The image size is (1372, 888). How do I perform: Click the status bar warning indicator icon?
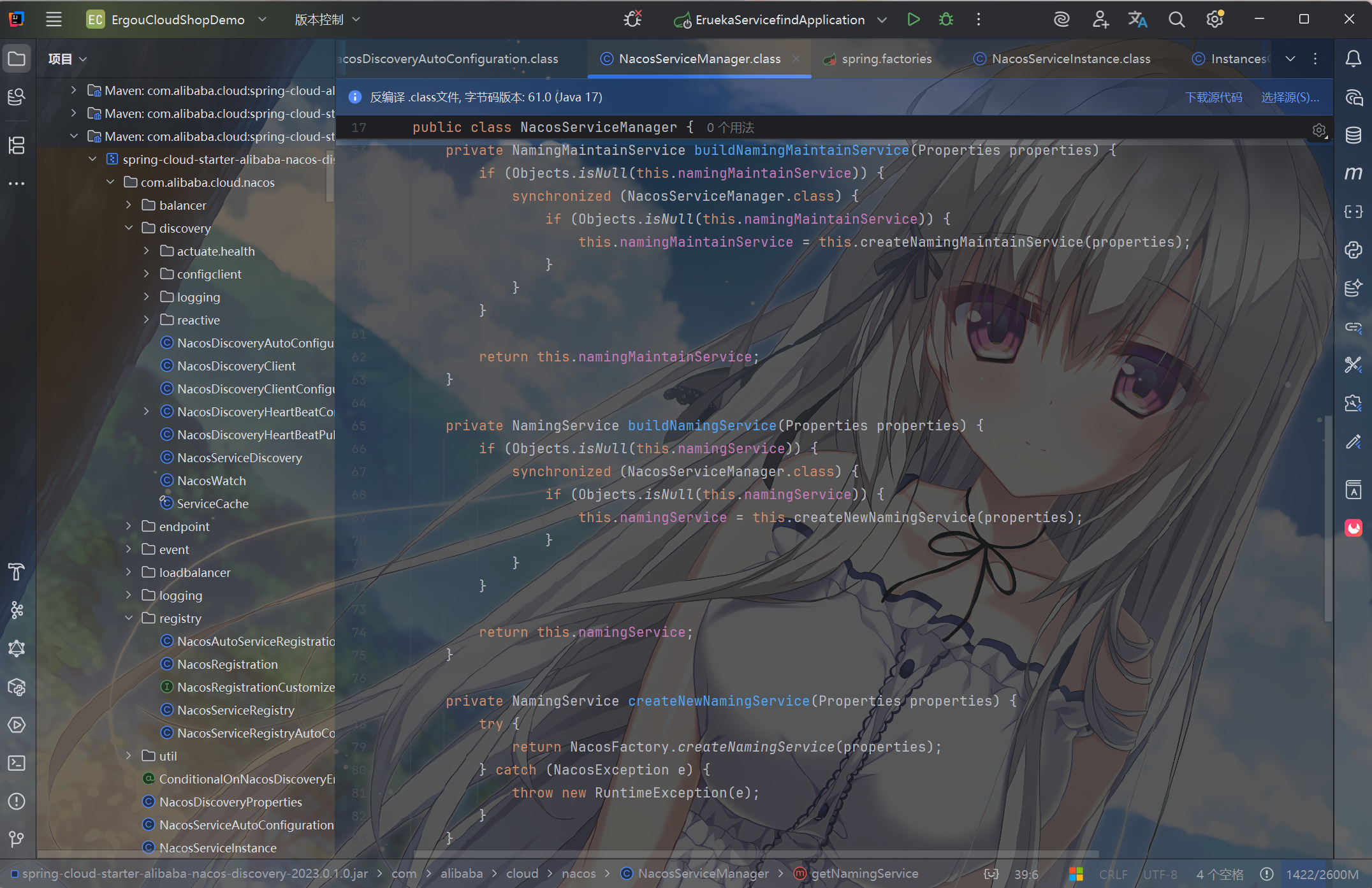[1267, 874]
